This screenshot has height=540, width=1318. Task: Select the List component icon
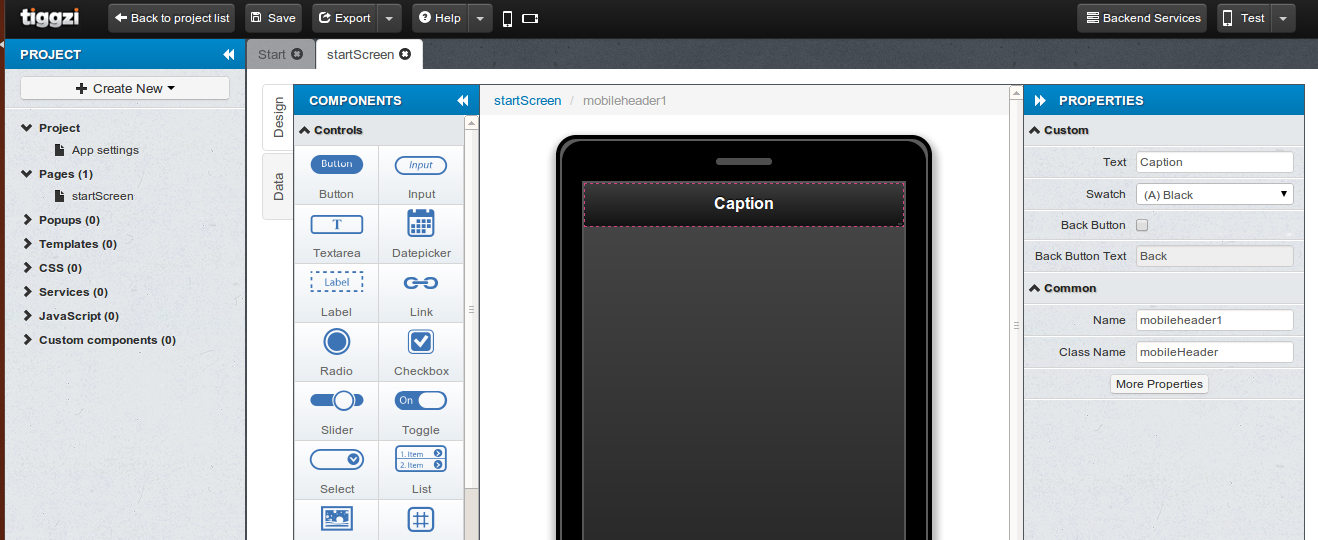[421, 459]
